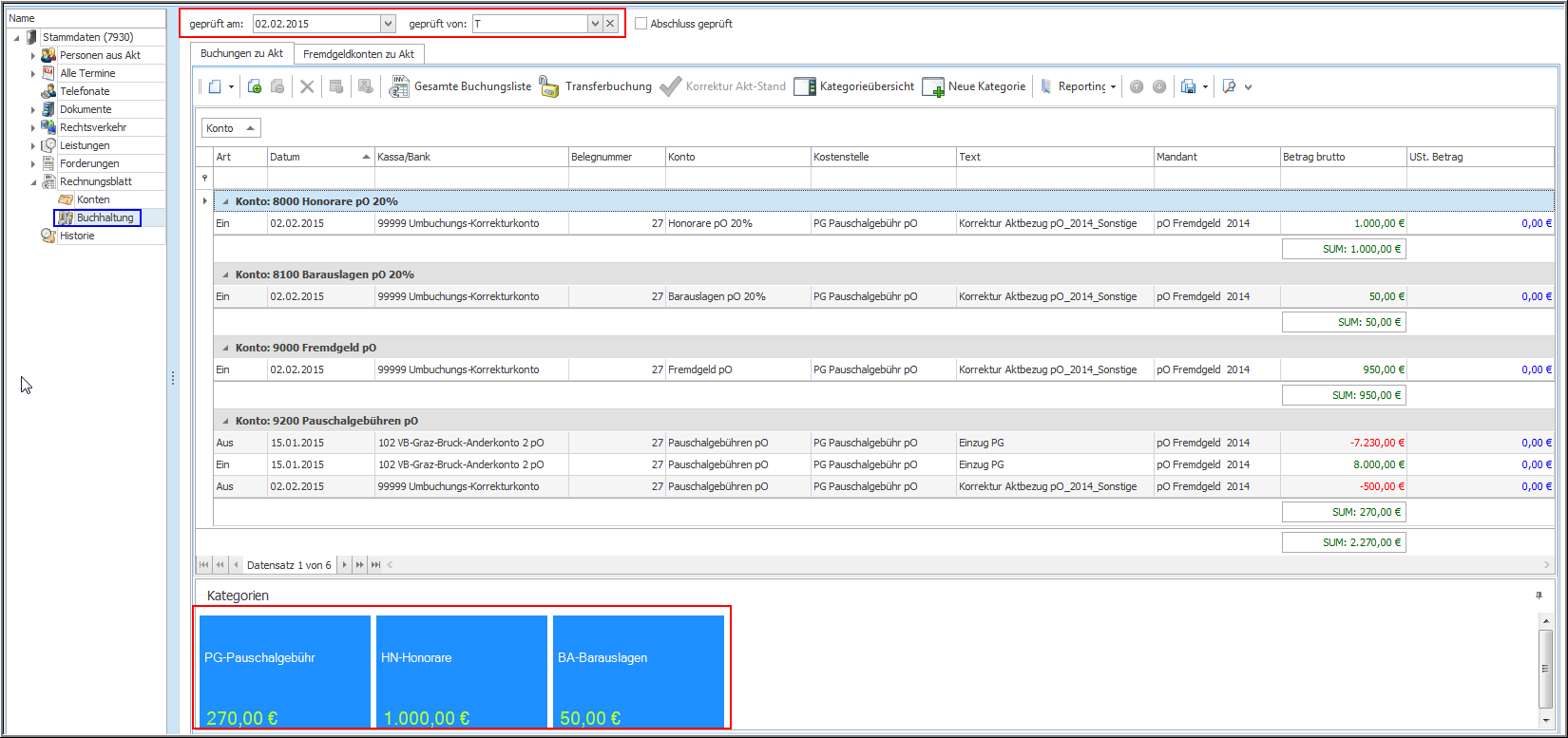Sort by the Belegnummer column header

pyautogui.click(x=617, y=157)
